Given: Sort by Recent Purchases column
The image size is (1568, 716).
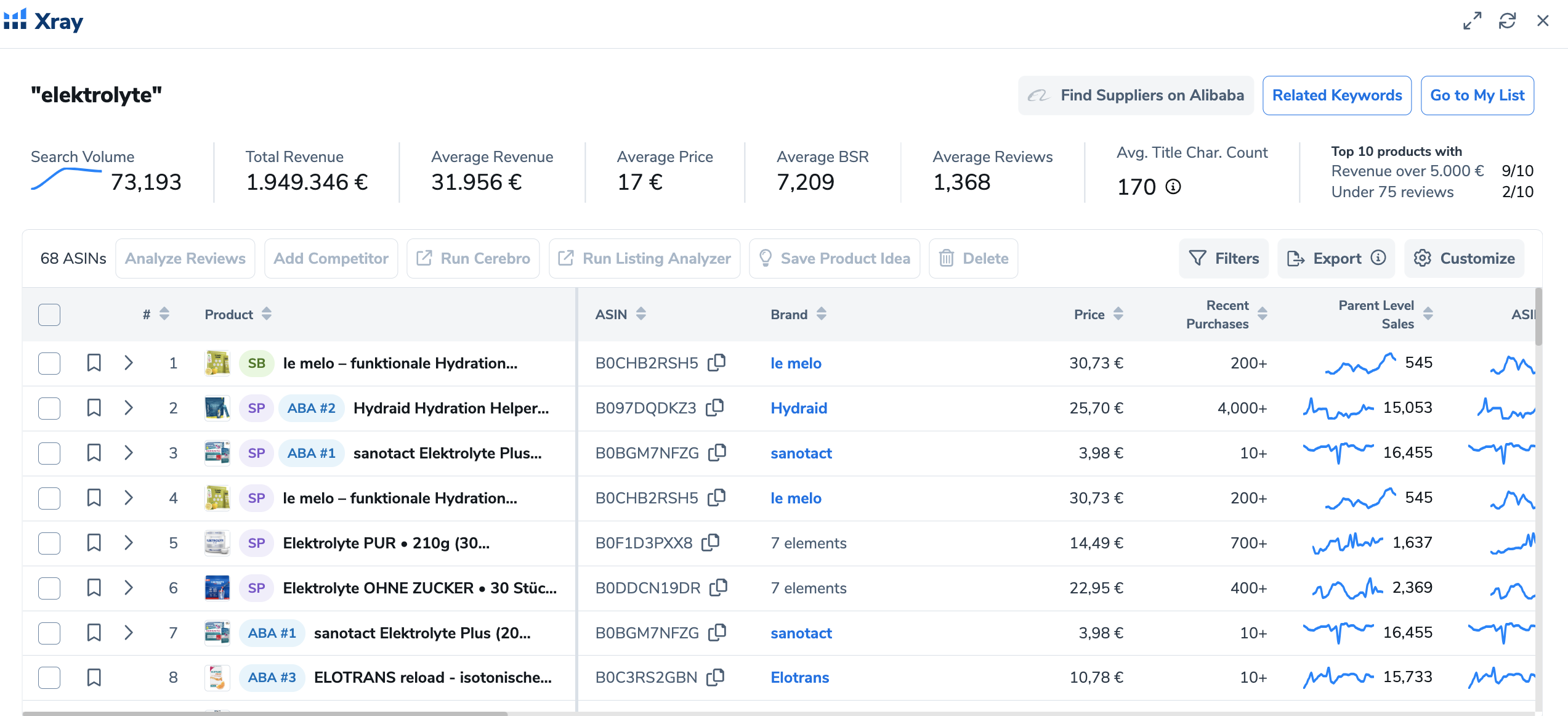Looking at the screenshot, I should [x=1263, y=314].
